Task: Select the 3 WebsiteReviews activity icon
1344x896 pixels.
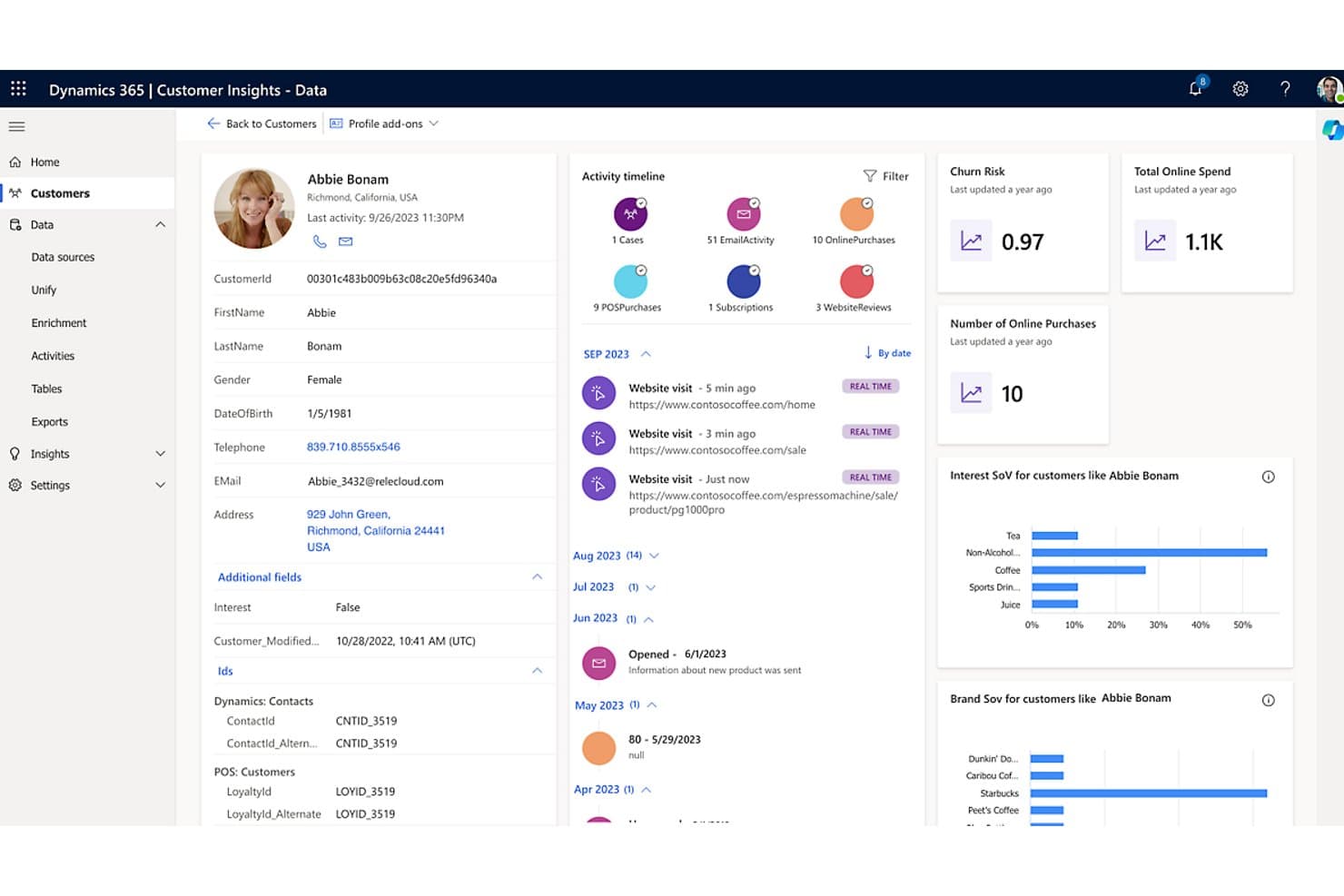Action: [x=856, y=281]
